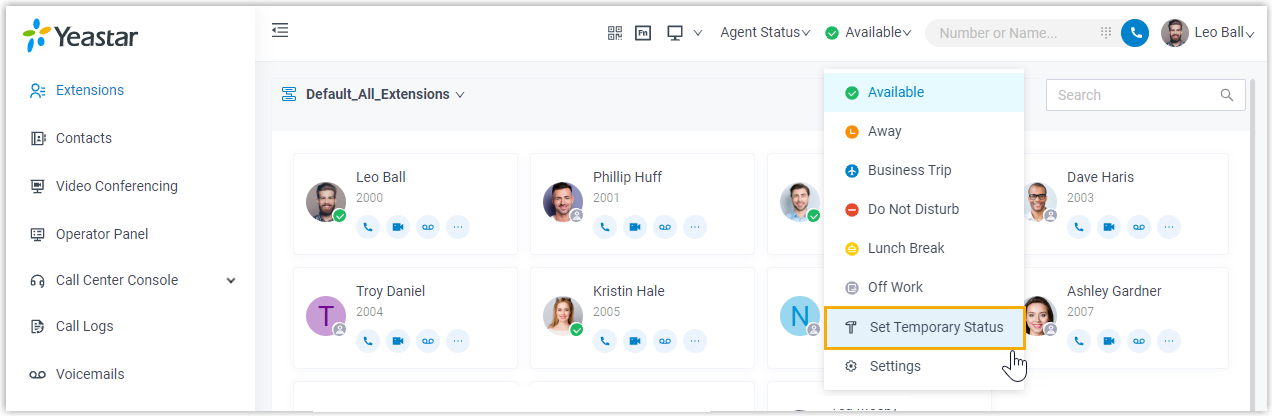Start video call with Leo Ball
This screenshot has width=1273, height=417.
398,227
